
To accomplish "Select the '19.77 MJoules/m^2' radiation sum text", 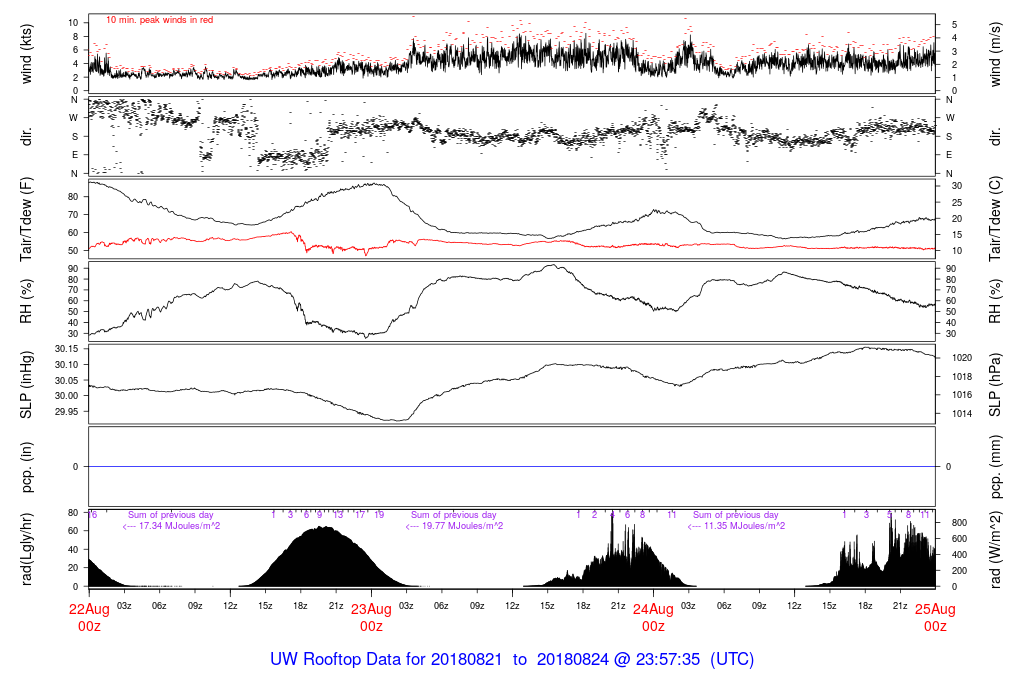I will pyautogui.click(x=462, y=526).
